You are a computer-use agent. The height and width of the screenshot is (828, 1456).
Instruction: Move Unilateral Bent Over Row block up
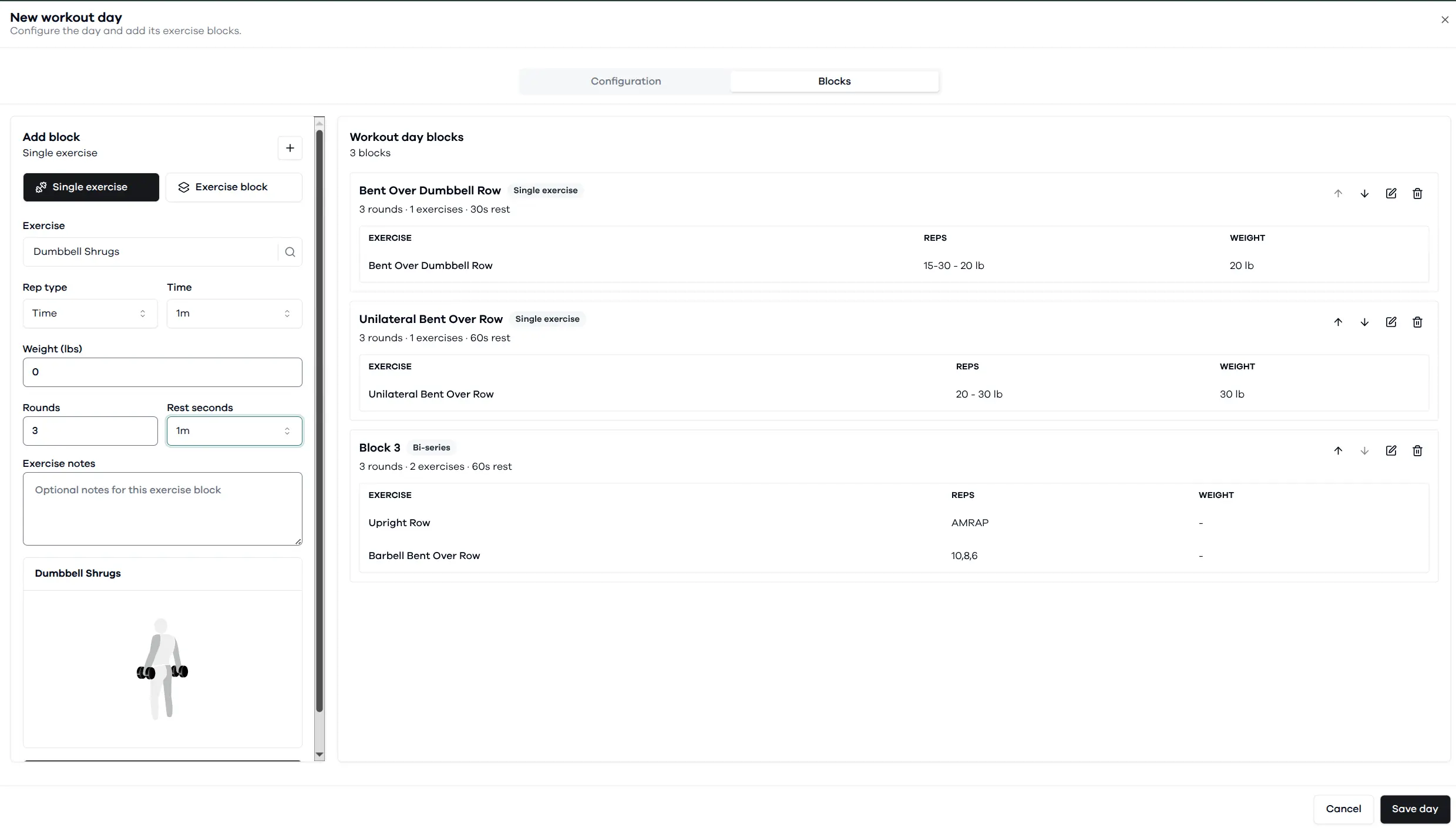pyautogui.click(x=1338, y=322)
